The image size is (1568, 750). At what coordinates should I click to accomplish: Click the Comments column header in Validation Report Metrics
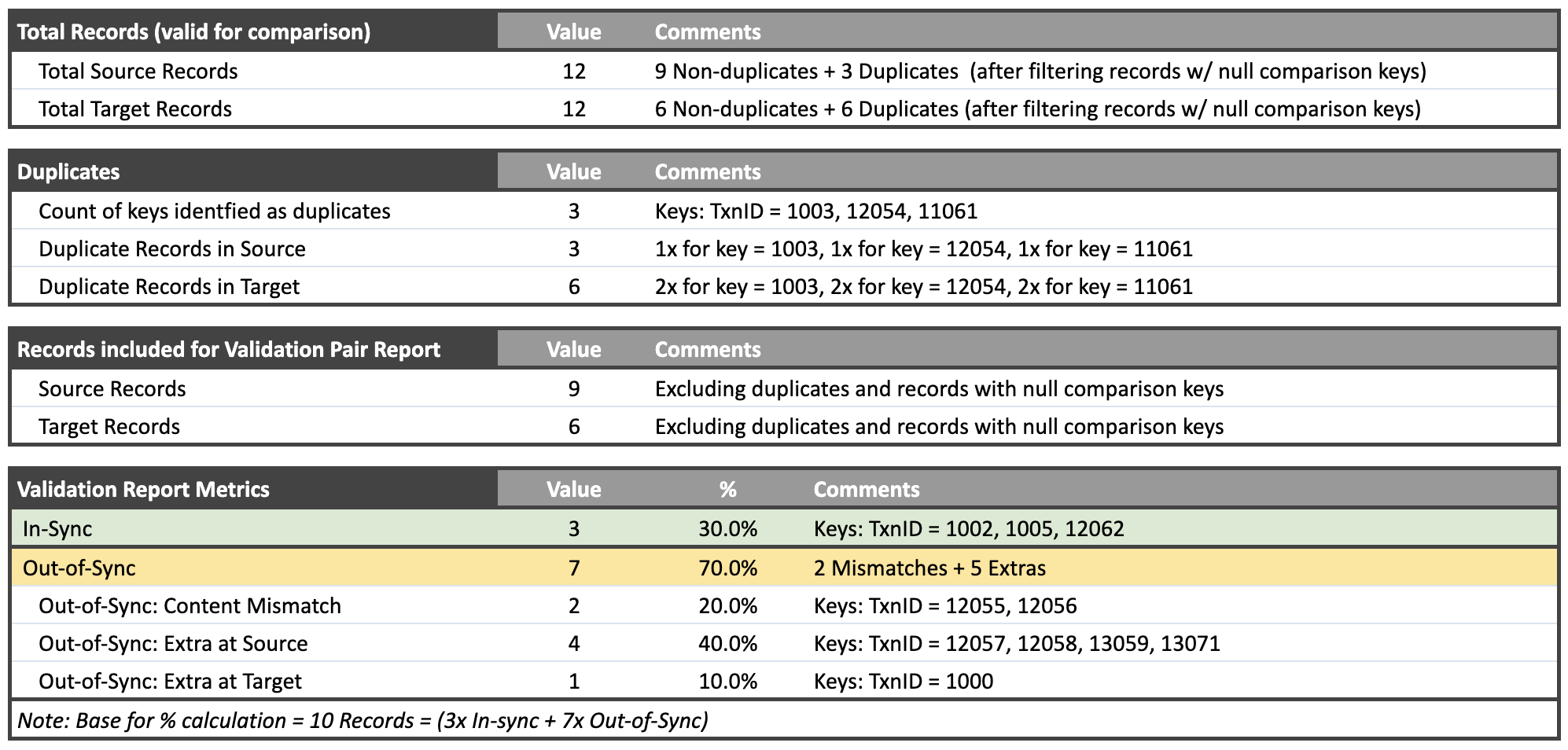(866, 489)
